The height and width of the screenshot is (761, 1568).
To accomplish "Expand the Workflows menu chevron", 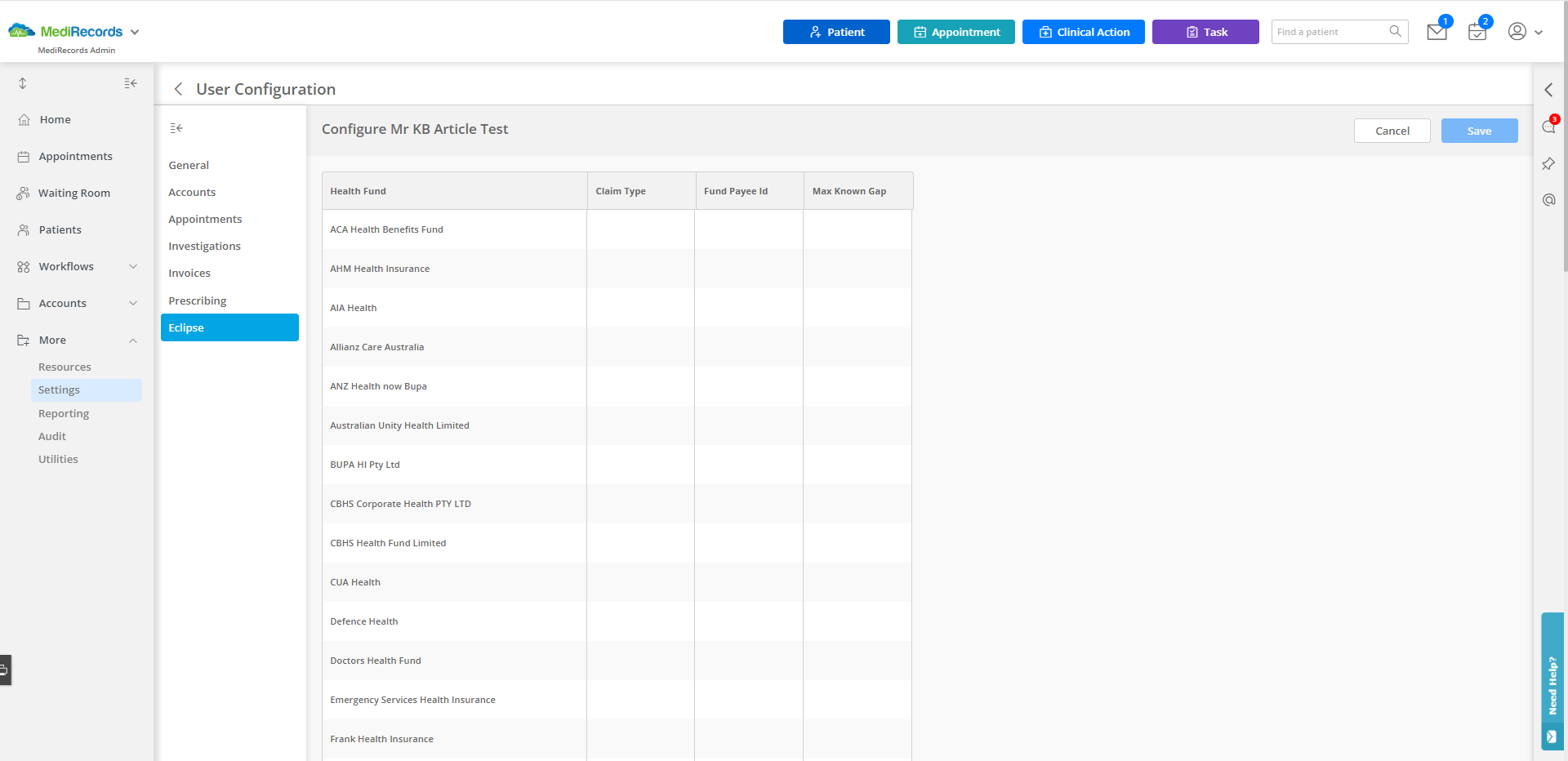I will tap(133, 266).
